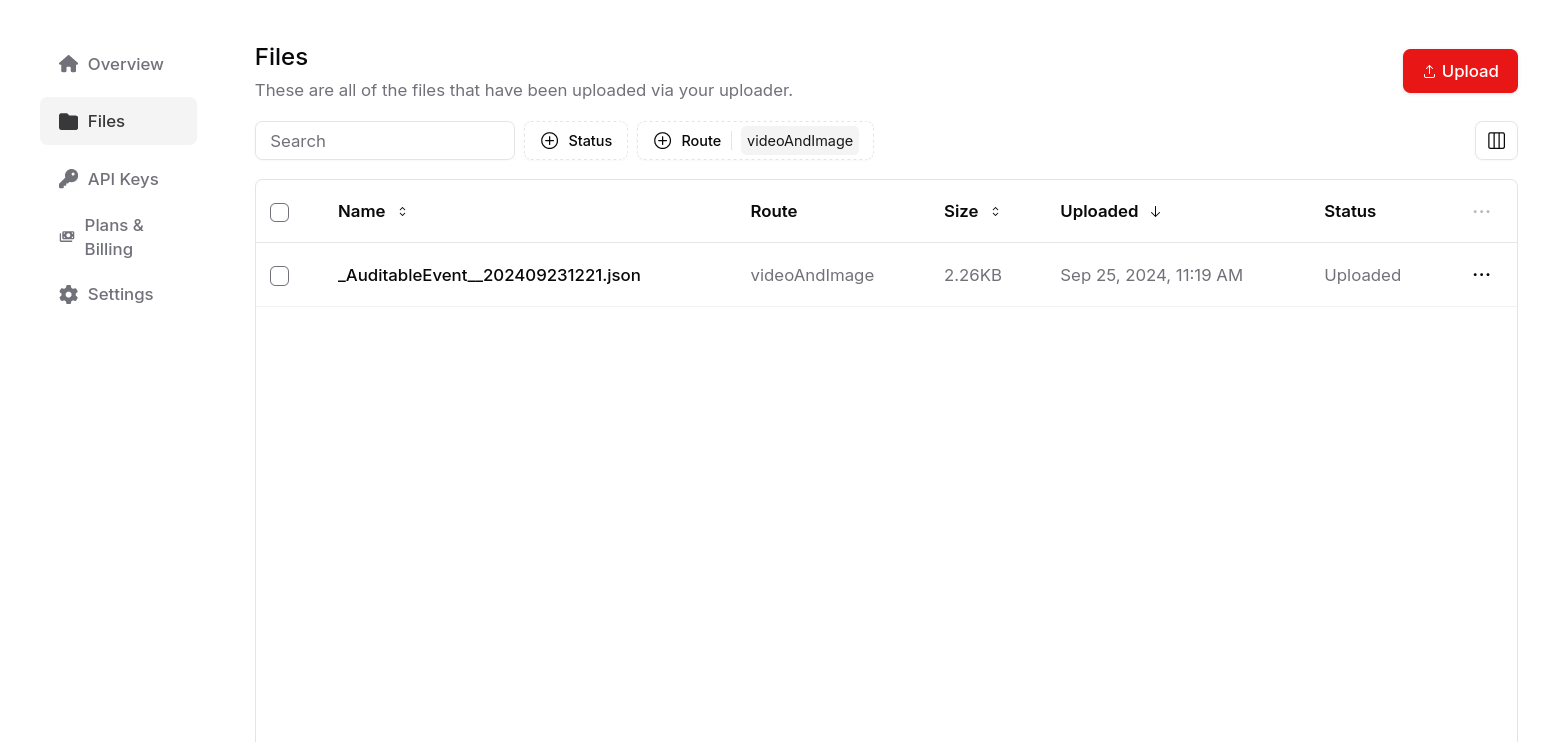Open the Overview page in sidebar
Viewport: 1565px width, 742px height.
118,64
